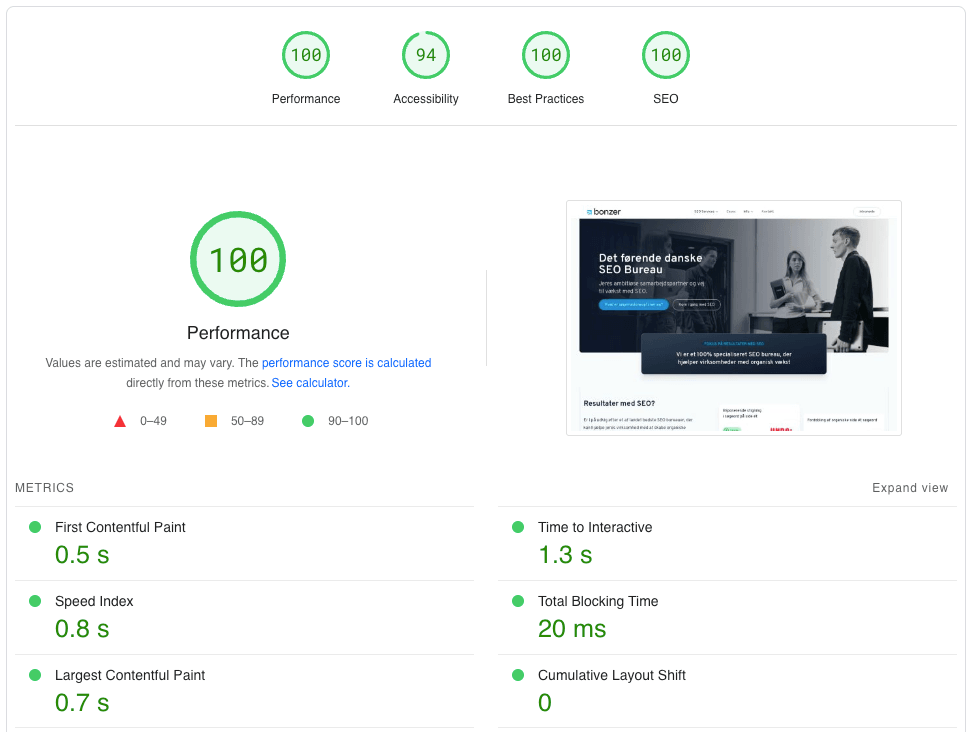The width and height of the screenshot is (972, 732).
Task: Expand the First Contentful Paint metric
Action: [x=120, y=527]
